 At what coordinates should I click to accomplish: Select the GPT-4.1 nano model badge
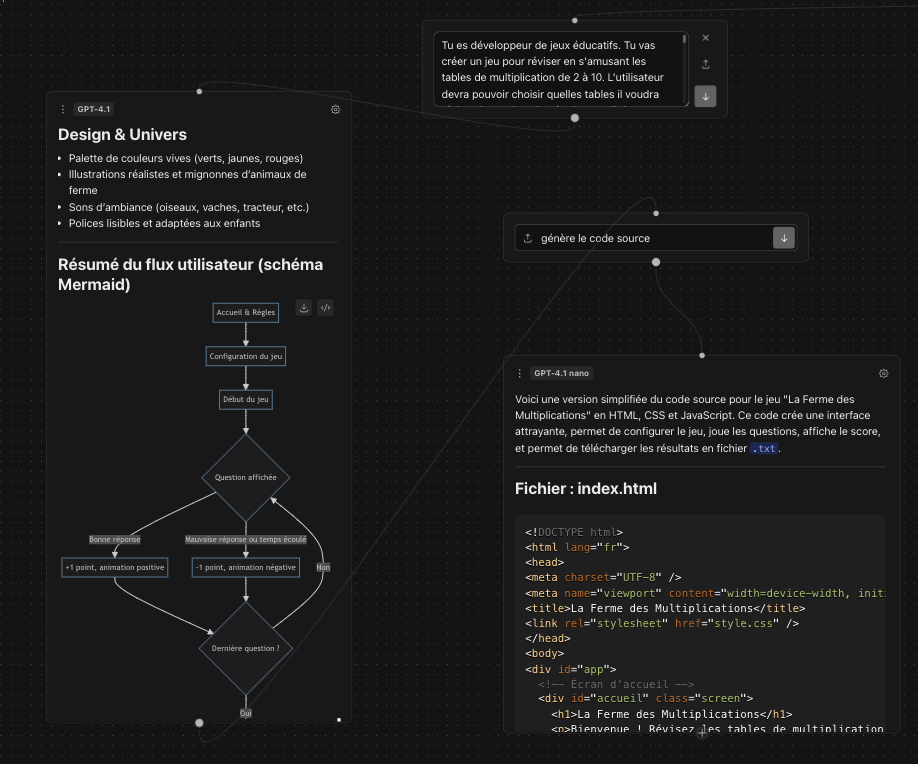point(561,373)
